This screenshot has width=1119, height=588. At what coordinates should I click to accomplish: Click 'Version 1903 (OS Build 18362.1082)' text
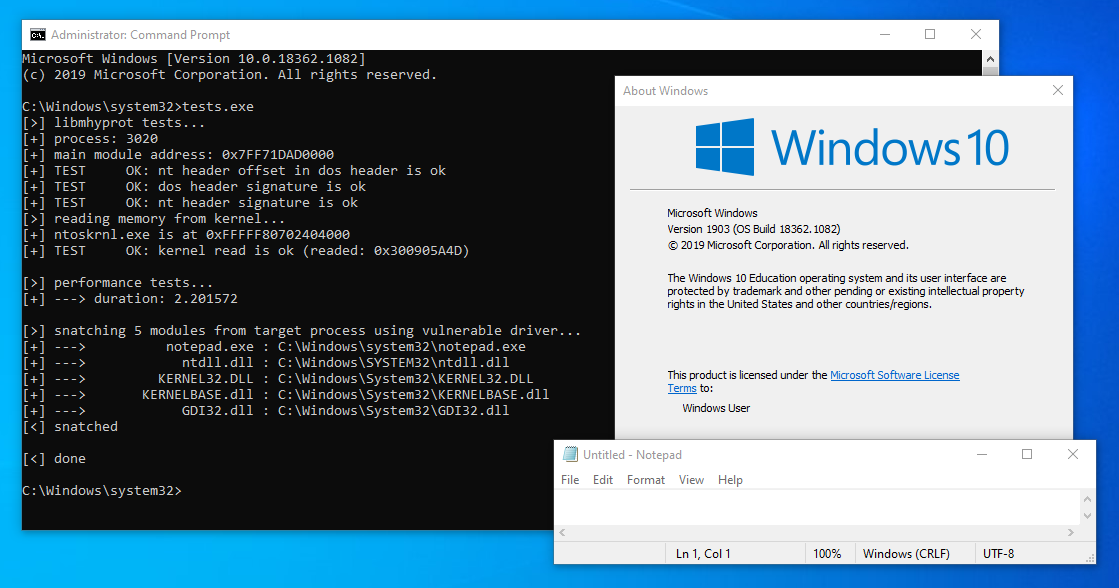[x=754, y=229]
